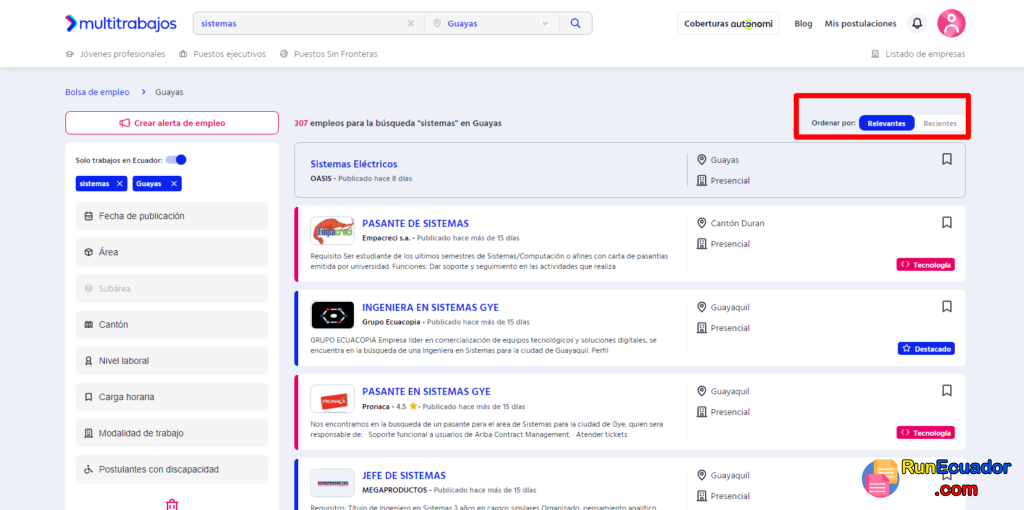This screenshot has height=510, width=1024.
Task: Open the PASANTE DE SISTEMAS listing
Action: (x=415, y=223)
